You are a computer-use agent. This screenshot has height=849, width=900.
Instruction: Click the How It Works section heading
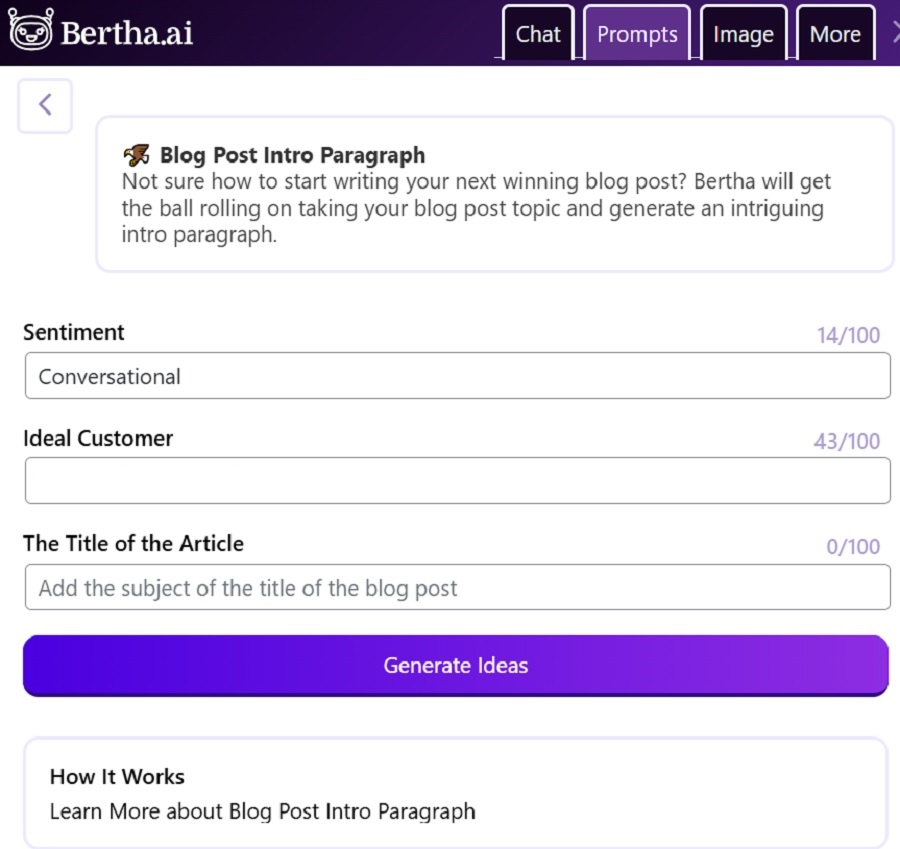click(x=117, y=776)
